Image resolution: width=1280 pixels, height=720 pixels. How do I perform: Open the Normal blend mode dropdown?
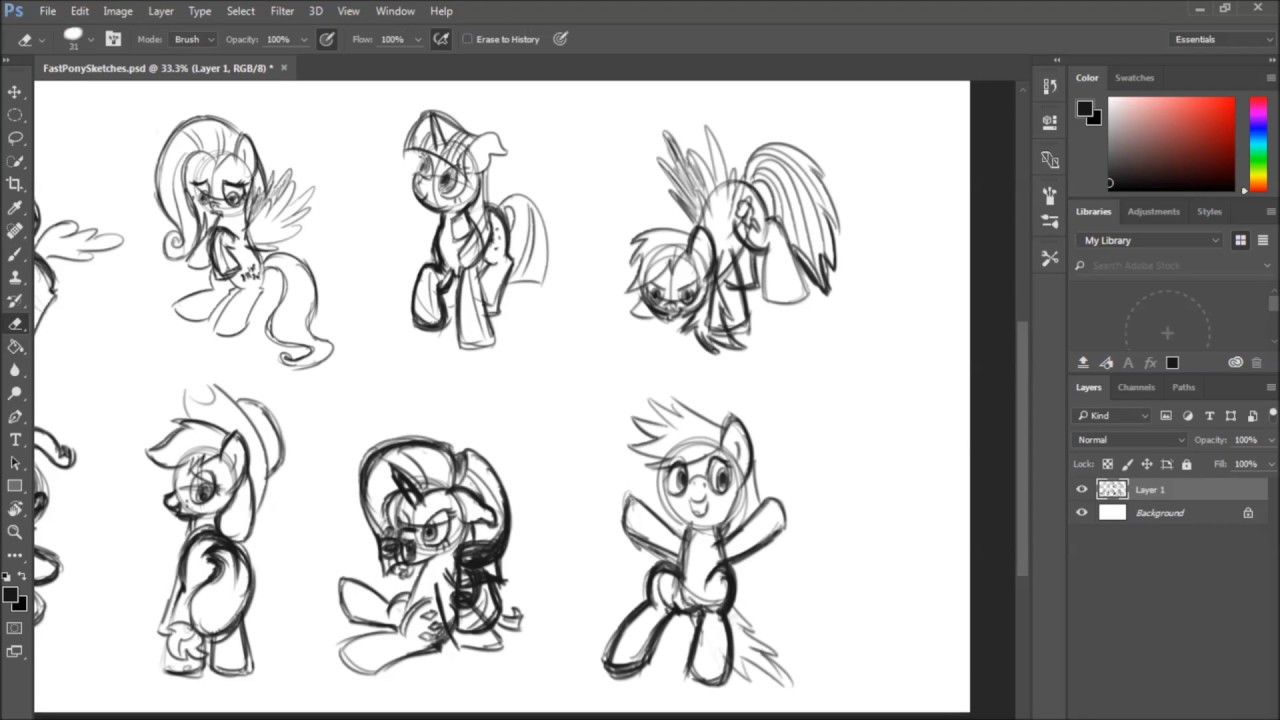click(1130, 440)
